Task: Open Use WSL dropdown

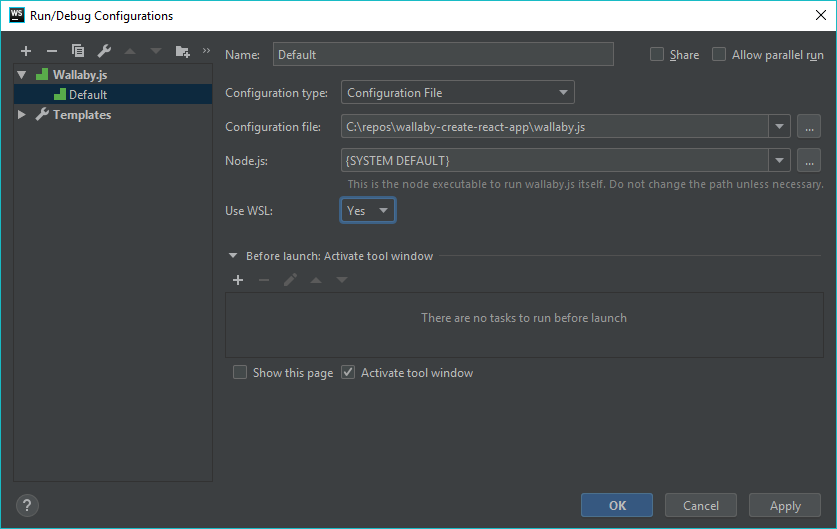Action: click(x=368, y=210)
